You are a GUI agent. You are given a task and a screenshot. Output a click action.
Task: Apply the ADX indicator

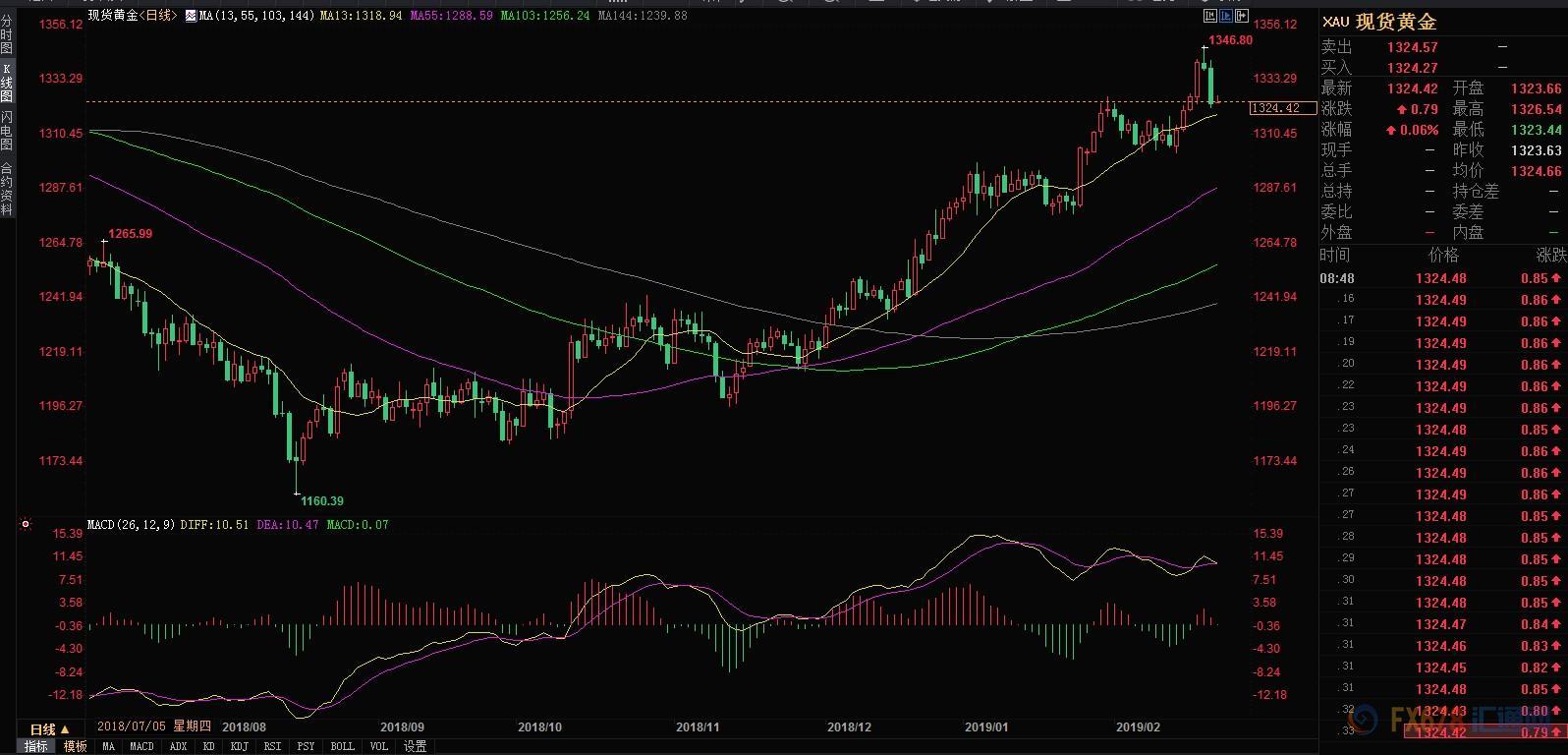(178, 747)
